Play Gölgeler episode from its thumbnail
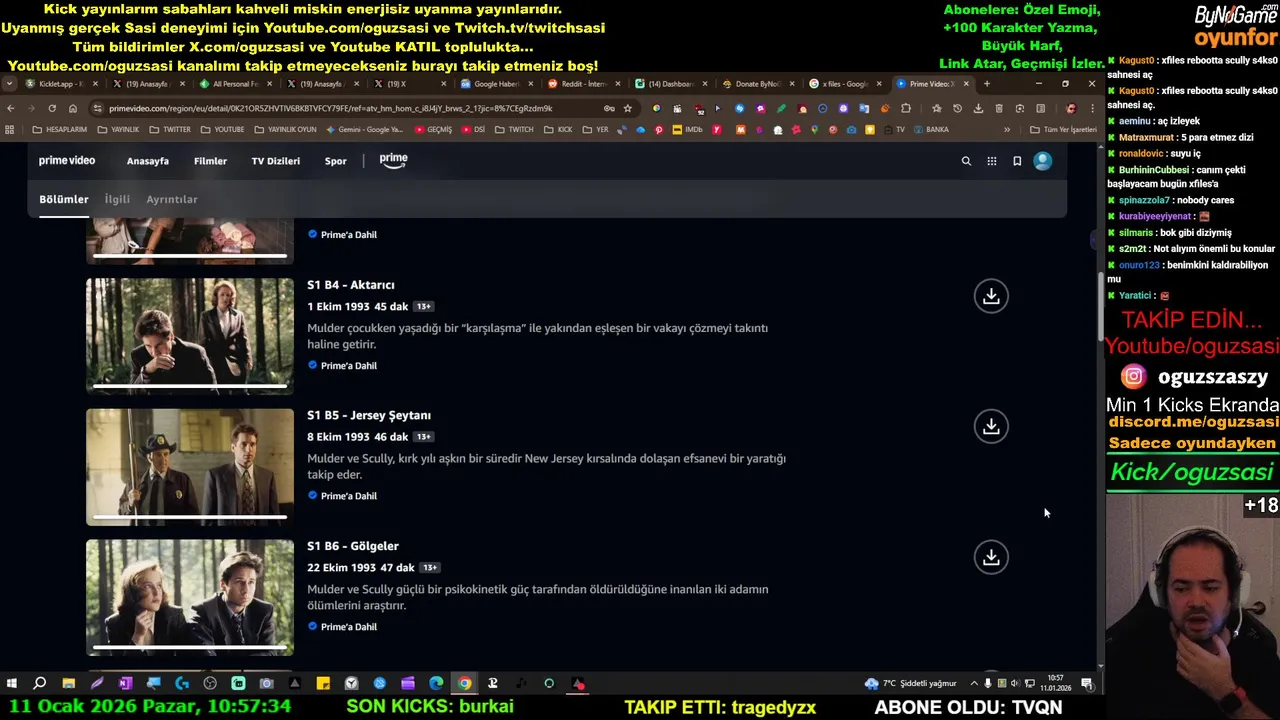Viewport: 1280px width, 720px height. point(190,597)
